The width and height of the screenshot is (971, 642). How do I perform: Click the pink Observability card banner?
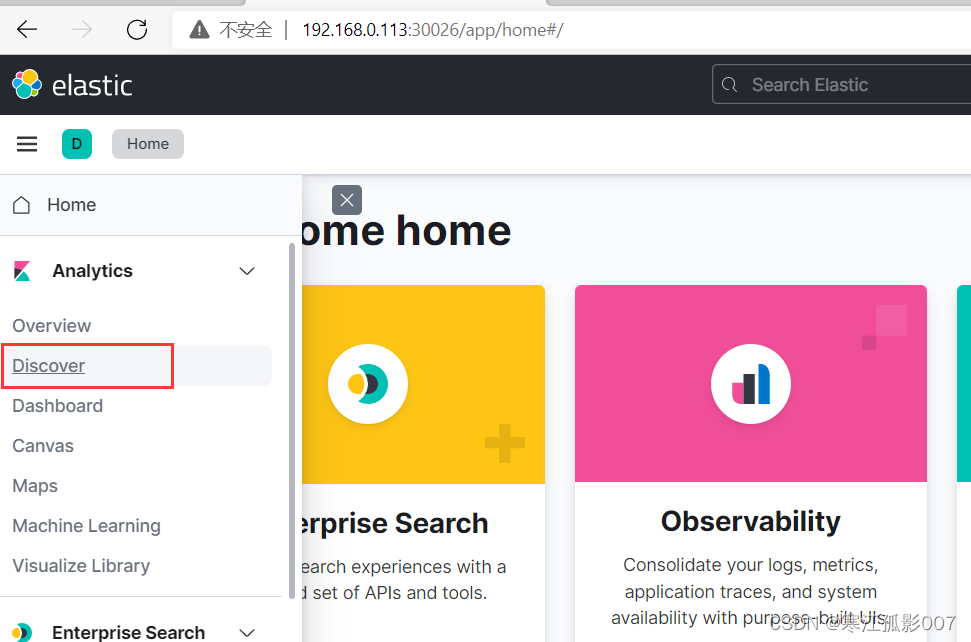click(751, 383)
